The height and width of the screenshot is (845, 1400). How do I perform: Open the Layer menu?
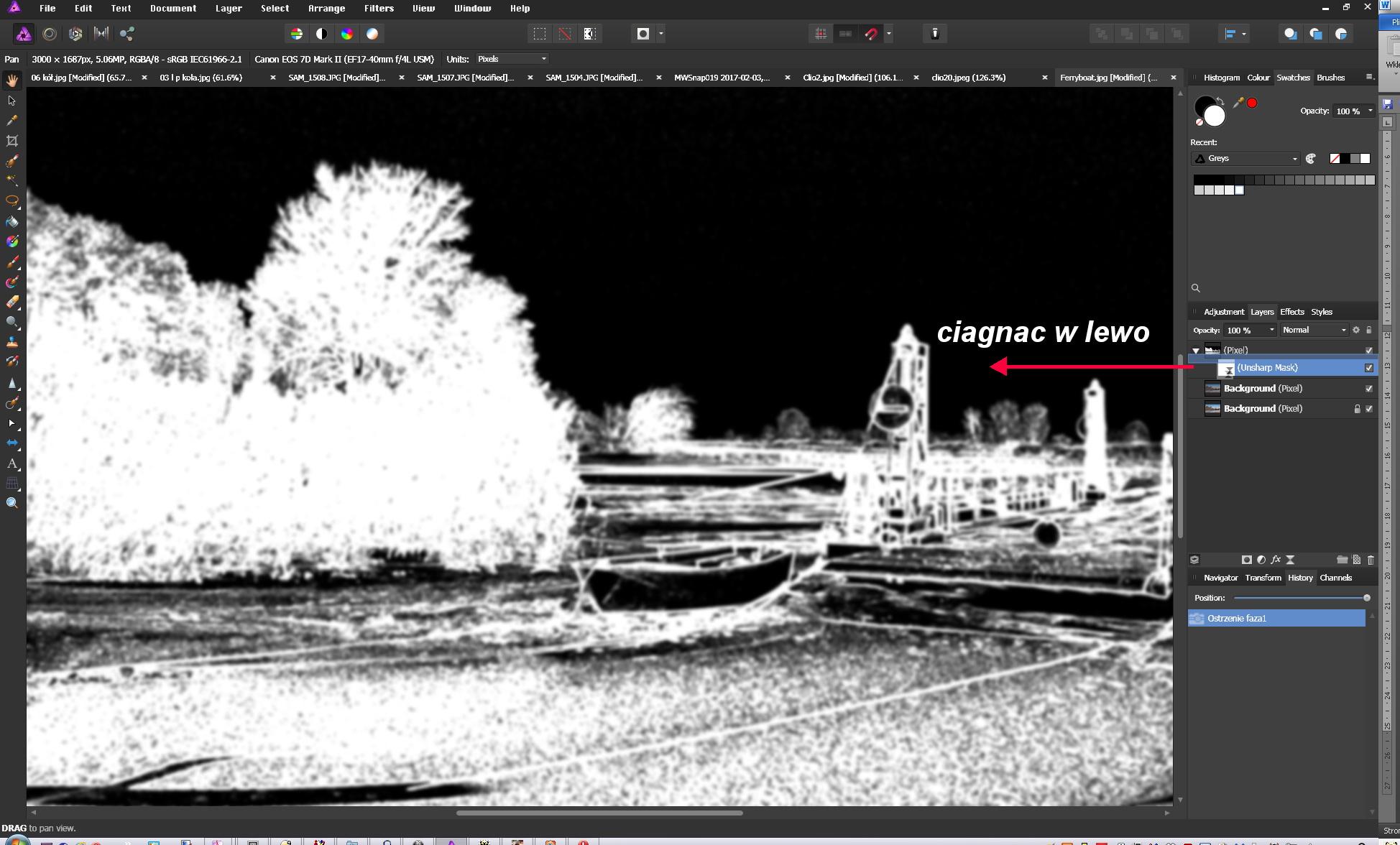coord(229,9)
